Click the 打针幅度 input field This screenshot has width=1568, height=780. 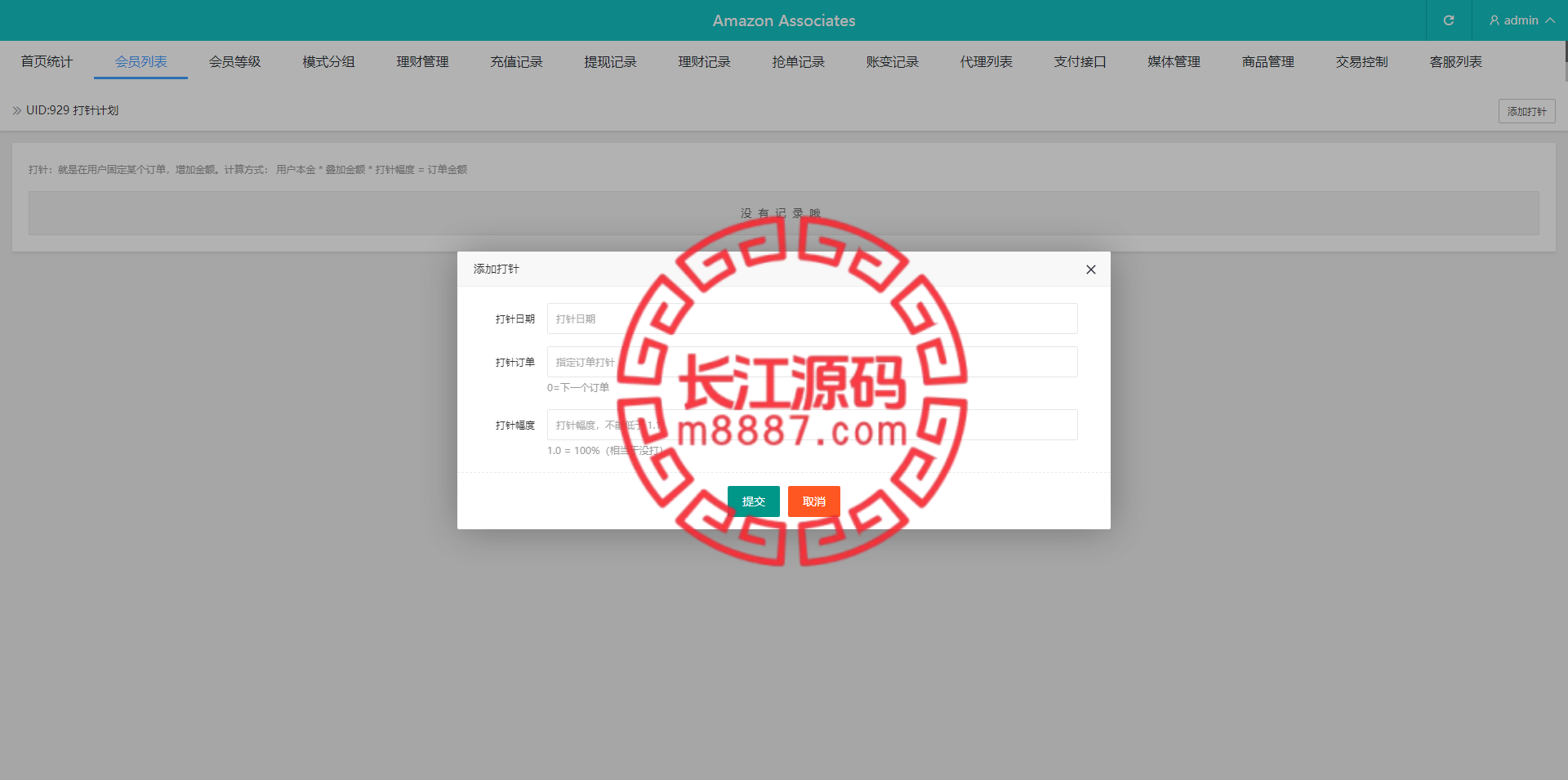tap(813, 425)
